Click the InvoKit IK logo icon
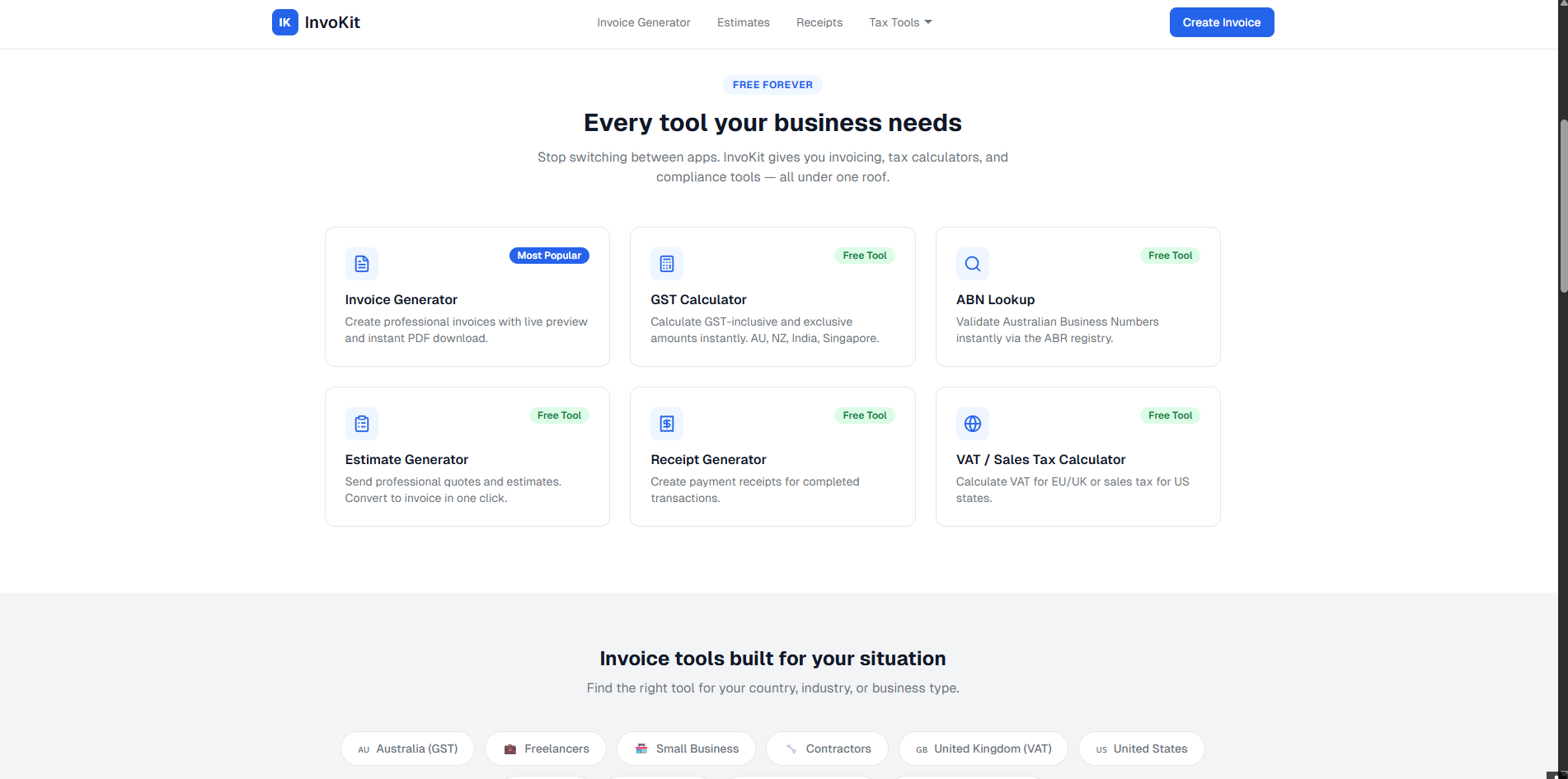 tap(284, 22)
